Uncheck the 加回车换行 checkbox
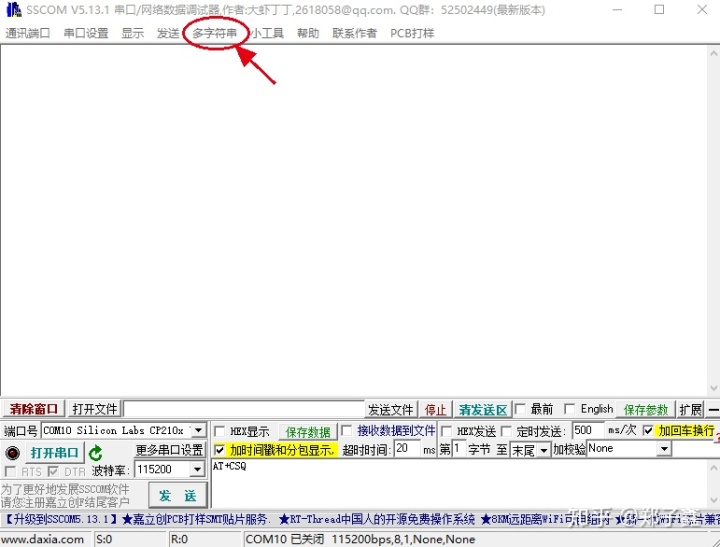This screenshot has width=720, height=547. tap(648, 430)
